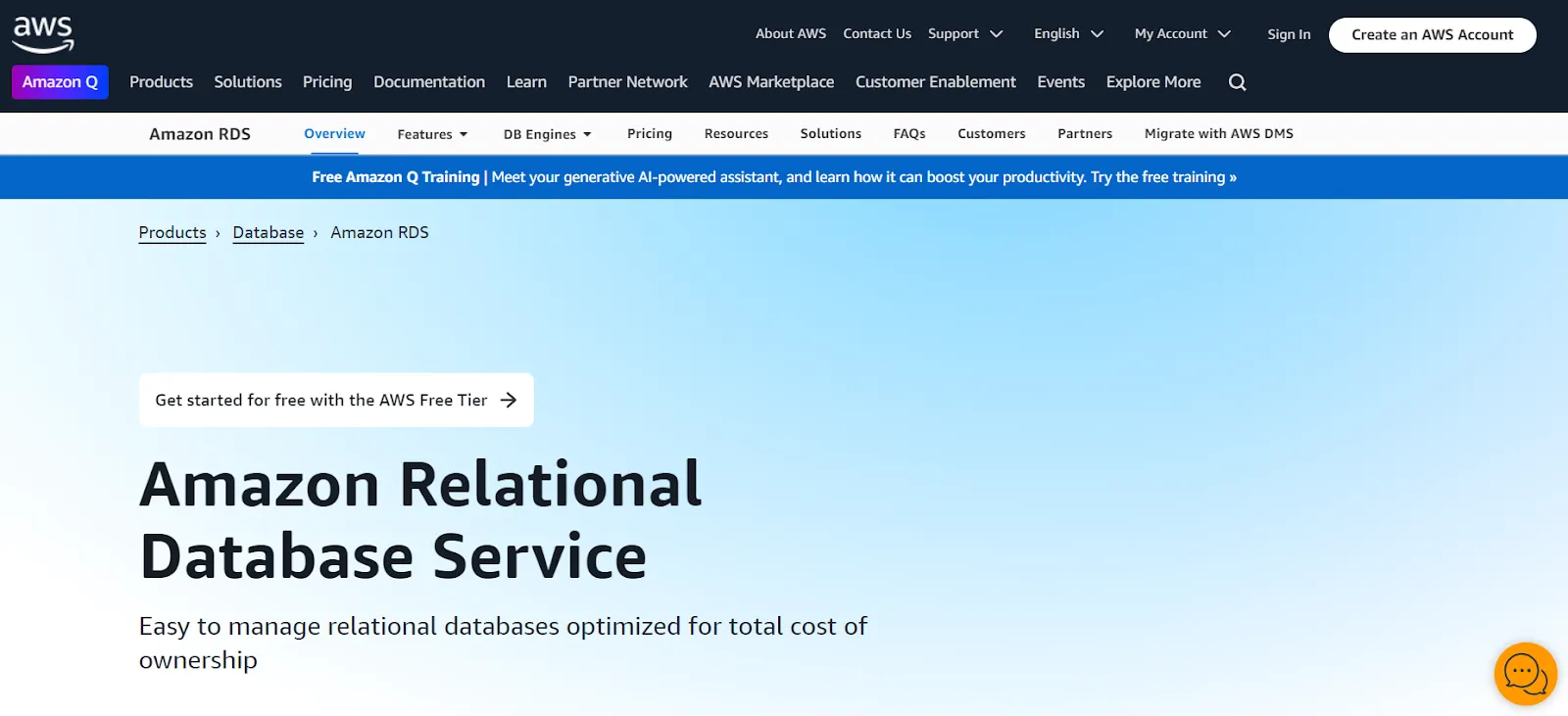Open AWS Marketplace menu
The width and height of the screenshot is (1568, 716).
tap(771, 82)
